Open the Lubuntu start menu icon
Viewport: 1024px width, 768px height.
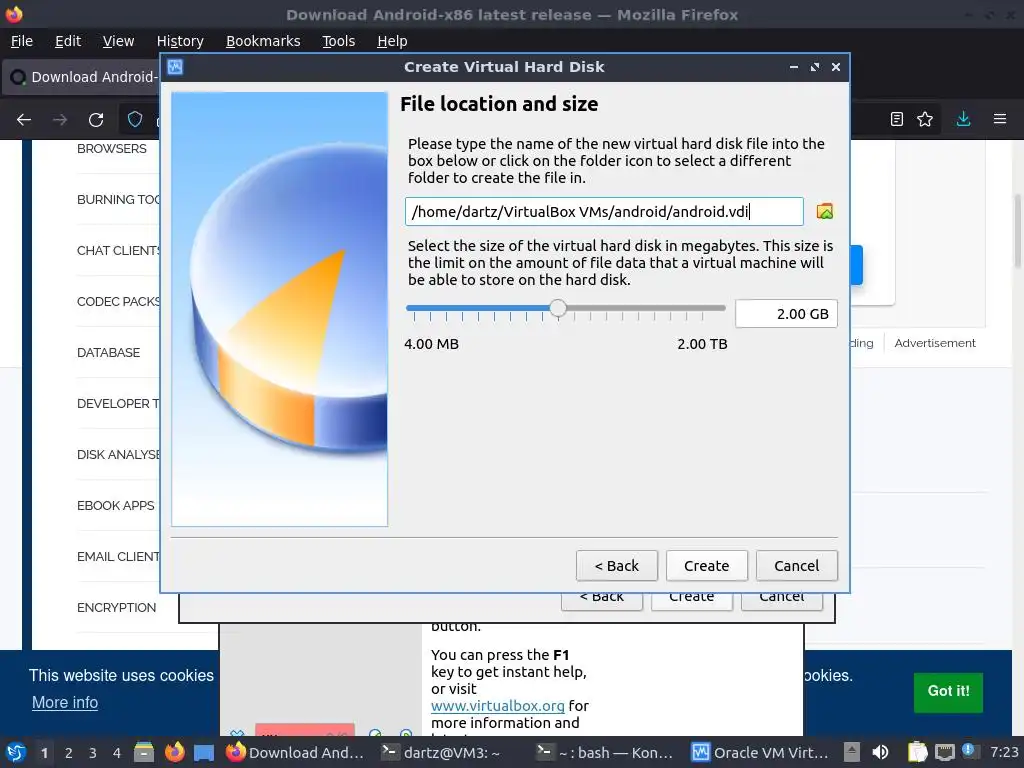pyautogui.click(x=16, y=752)
